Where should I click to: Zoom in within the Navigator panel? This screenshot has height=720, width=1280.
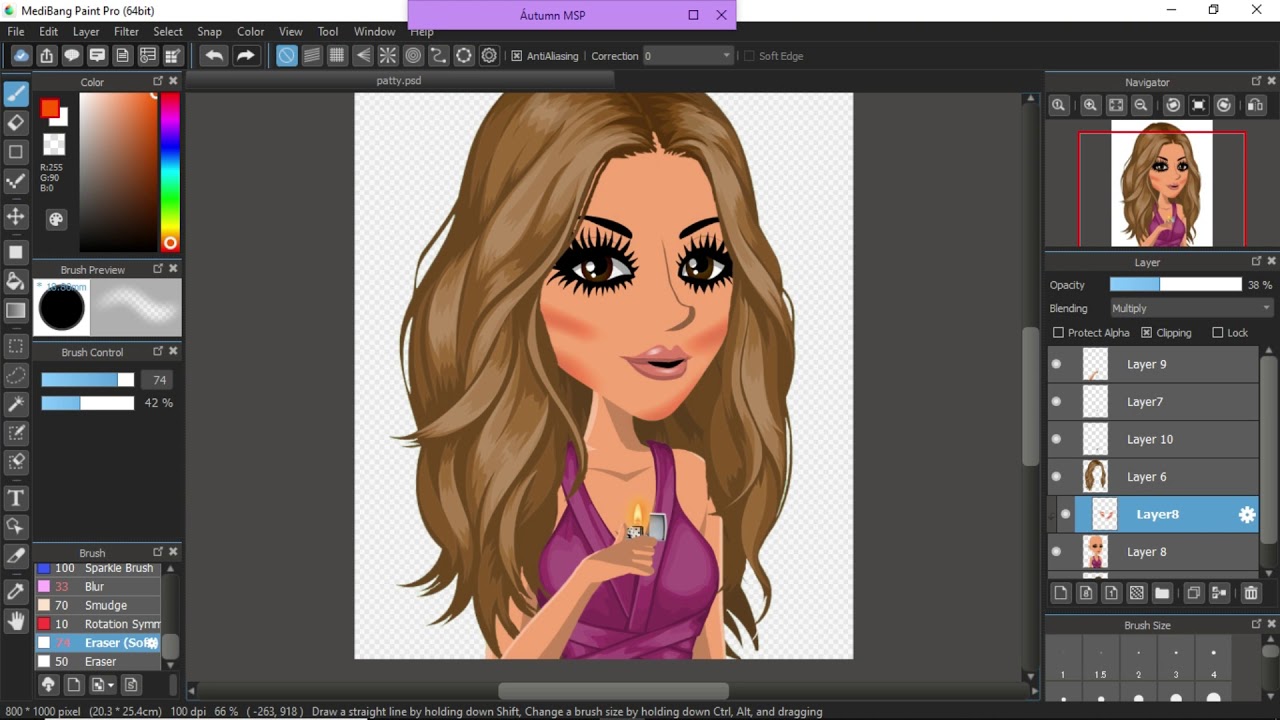tap(1090, 105)
